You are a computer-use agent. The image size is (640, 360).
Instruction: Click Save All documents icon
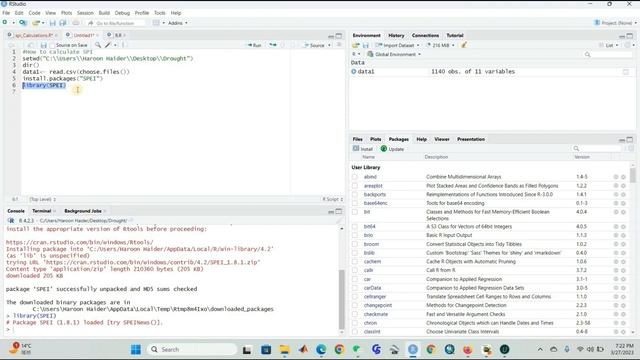point(62,23)
